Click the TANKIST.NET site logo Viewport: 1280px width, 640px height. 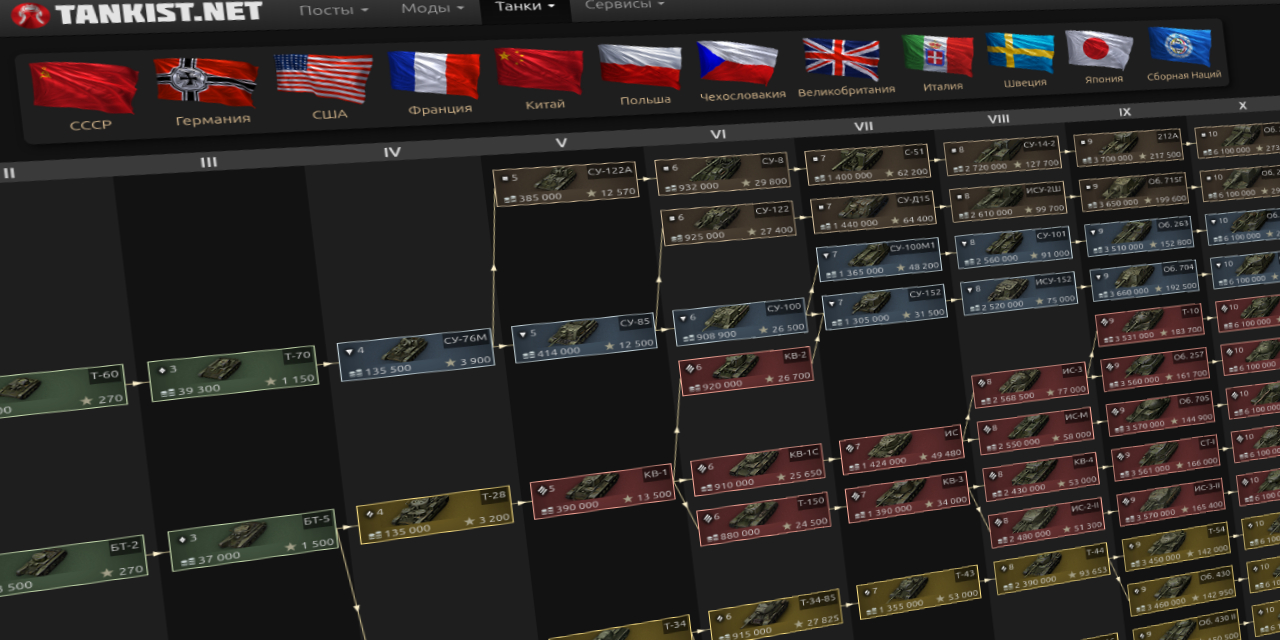(138, 13)
